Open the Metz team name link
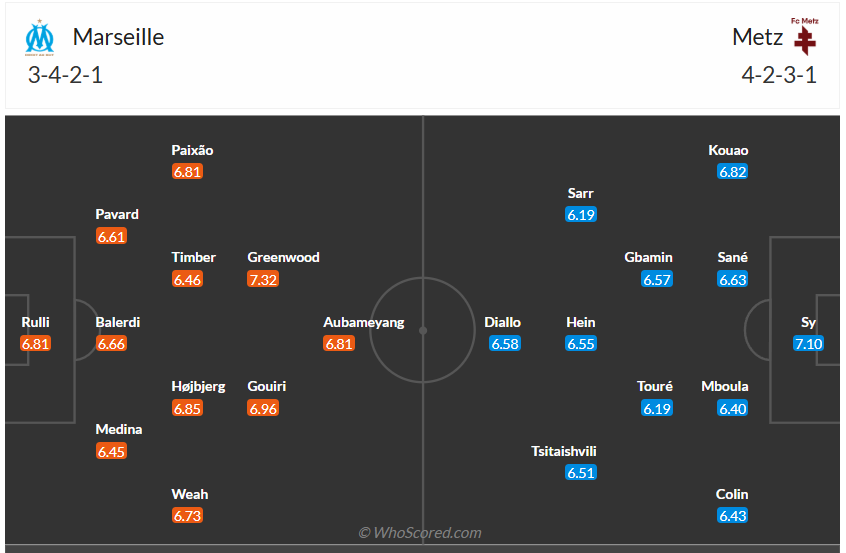 pos(757,37)
